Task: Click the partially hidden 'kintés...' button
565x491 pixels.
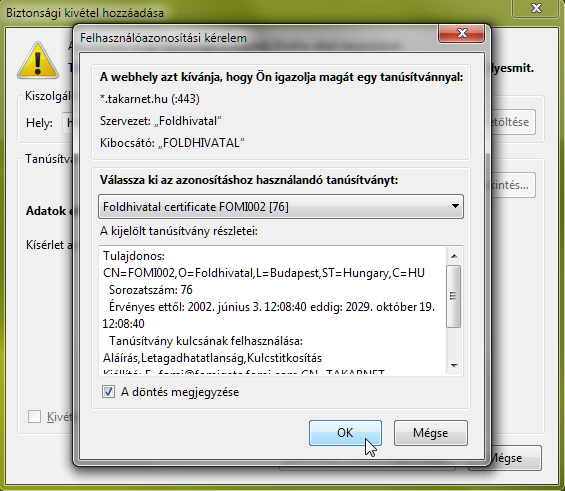Action: point(513,185)
